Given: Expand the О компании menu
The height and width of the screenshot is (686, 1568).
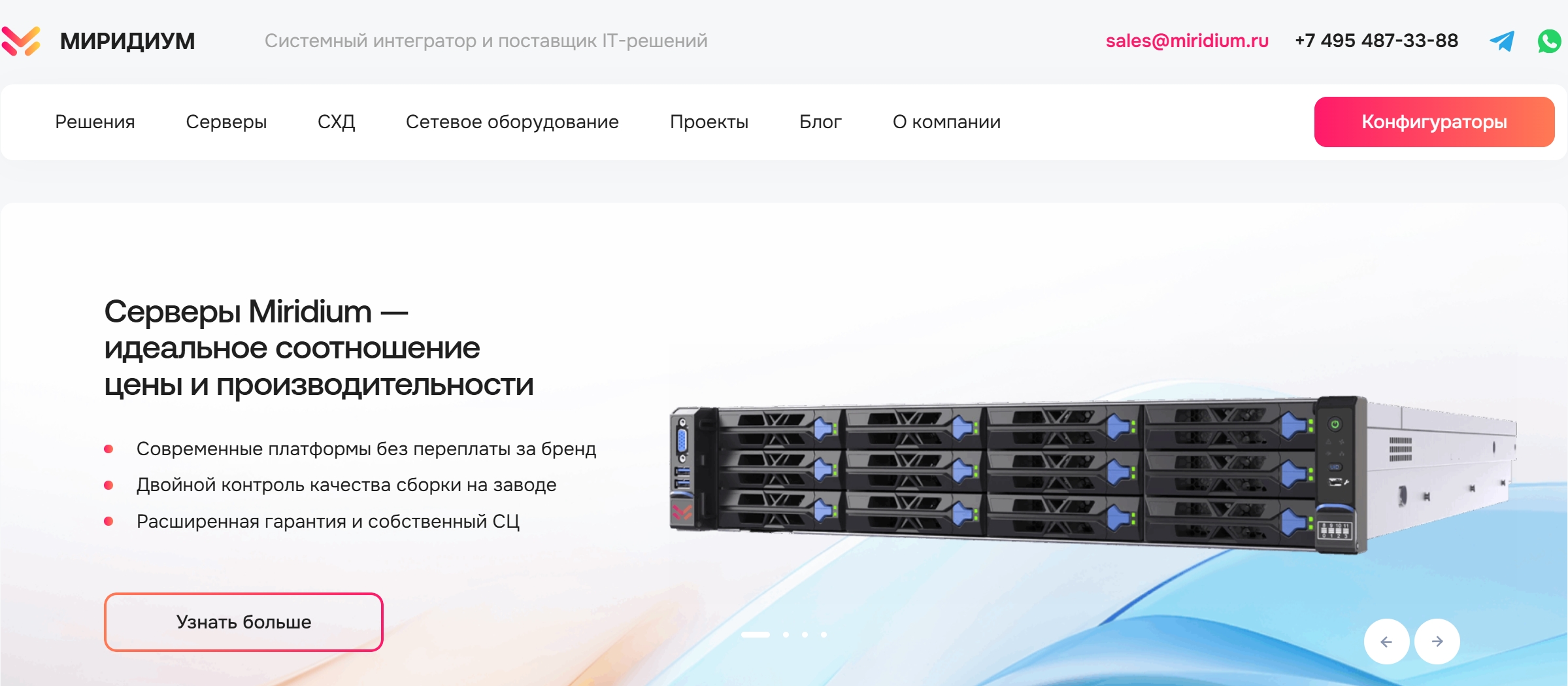Looking at the screenshot, I should pos(946,122).
